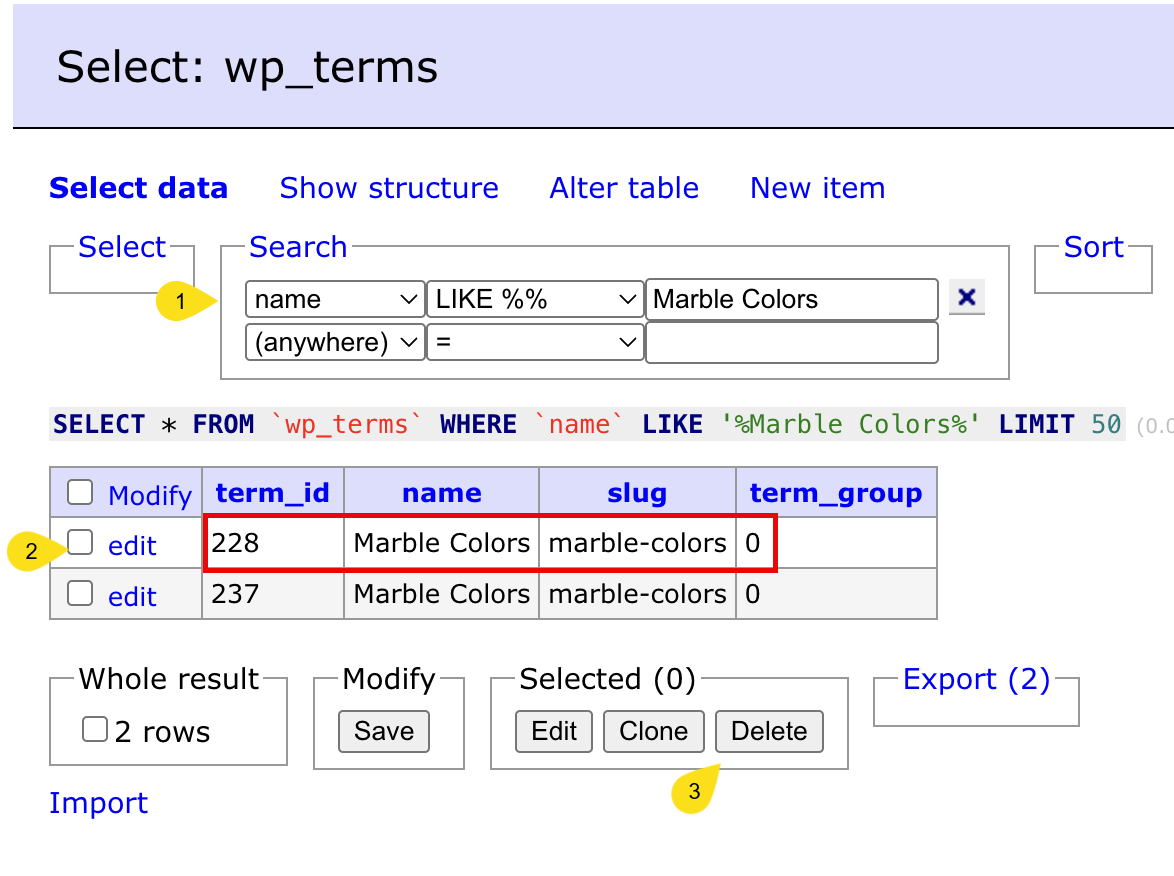
Task: Edit the row with term_id 237
Action: (x=132, y=597)
